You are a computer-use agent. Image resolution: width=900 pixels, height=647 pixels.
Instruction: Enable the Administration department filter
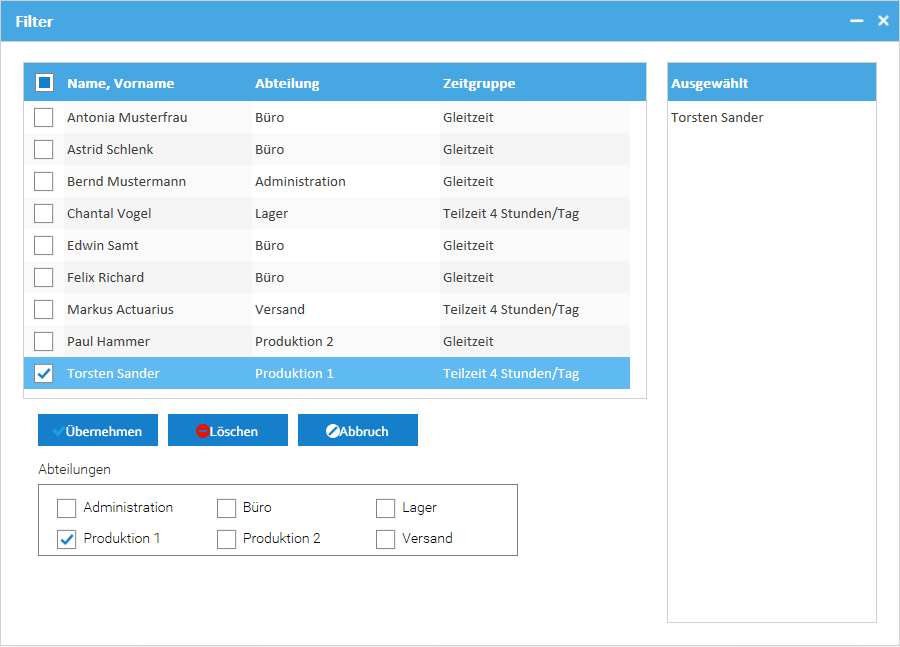tap(67, 508)
